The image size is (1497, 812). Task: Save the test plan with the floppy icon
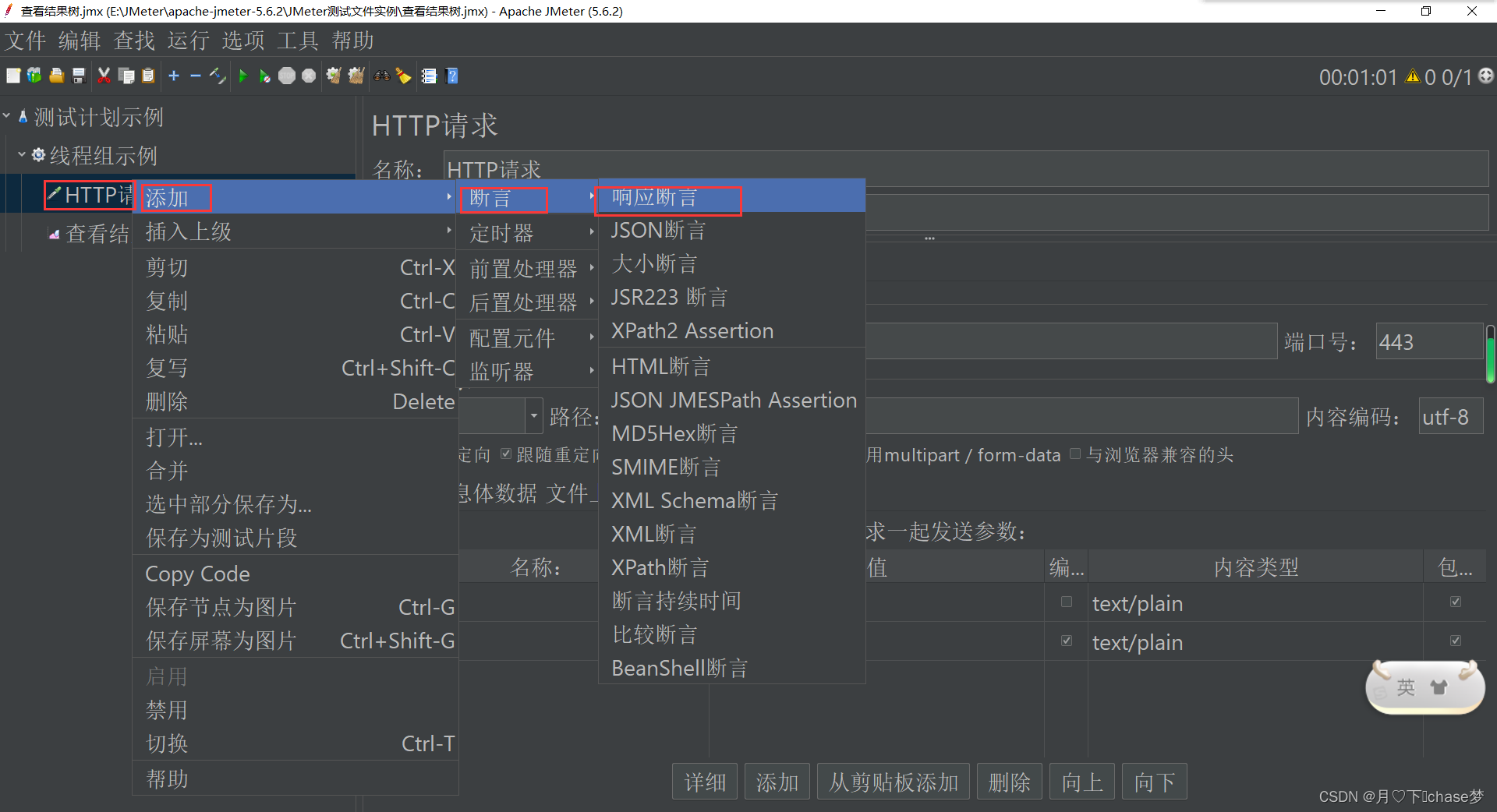(78, 76)
